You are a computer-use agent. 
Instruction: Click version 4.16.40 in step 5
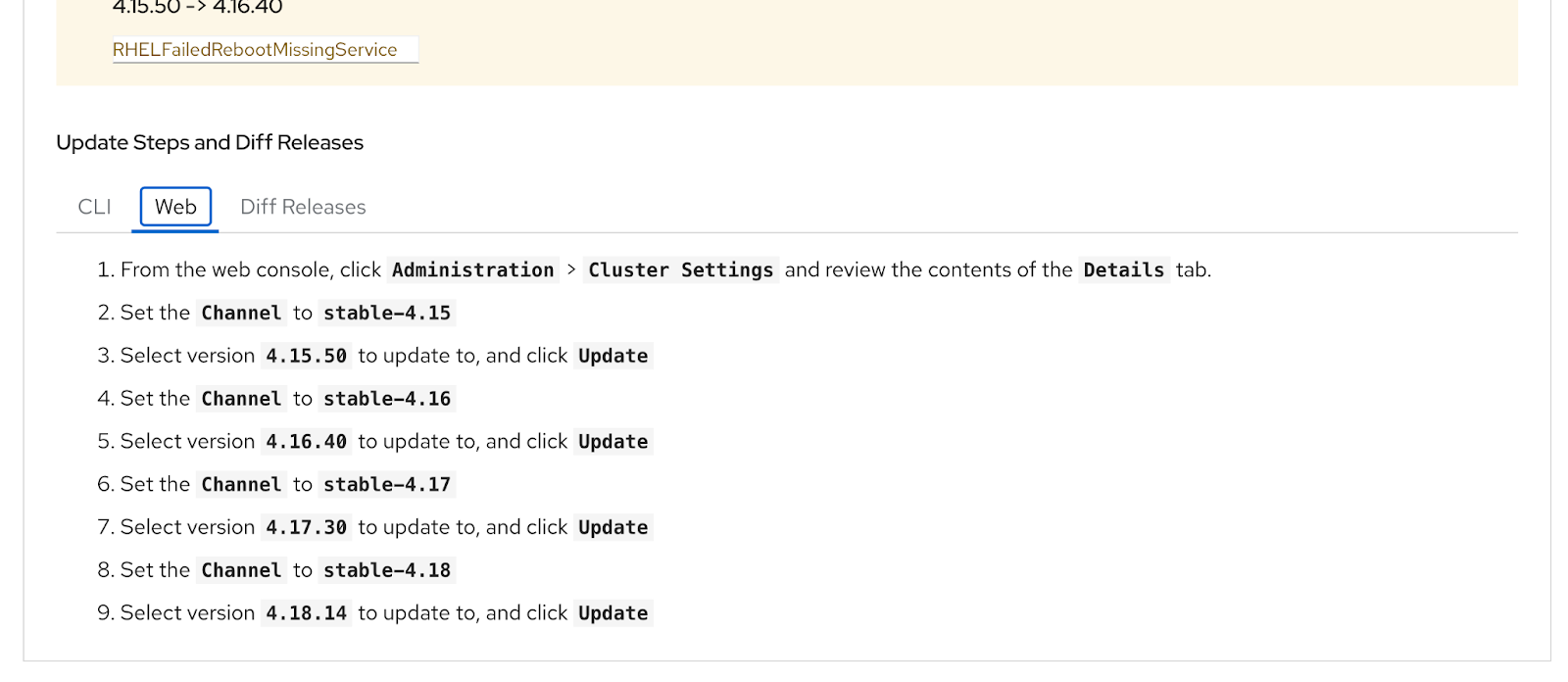click(x=306, y=441)
